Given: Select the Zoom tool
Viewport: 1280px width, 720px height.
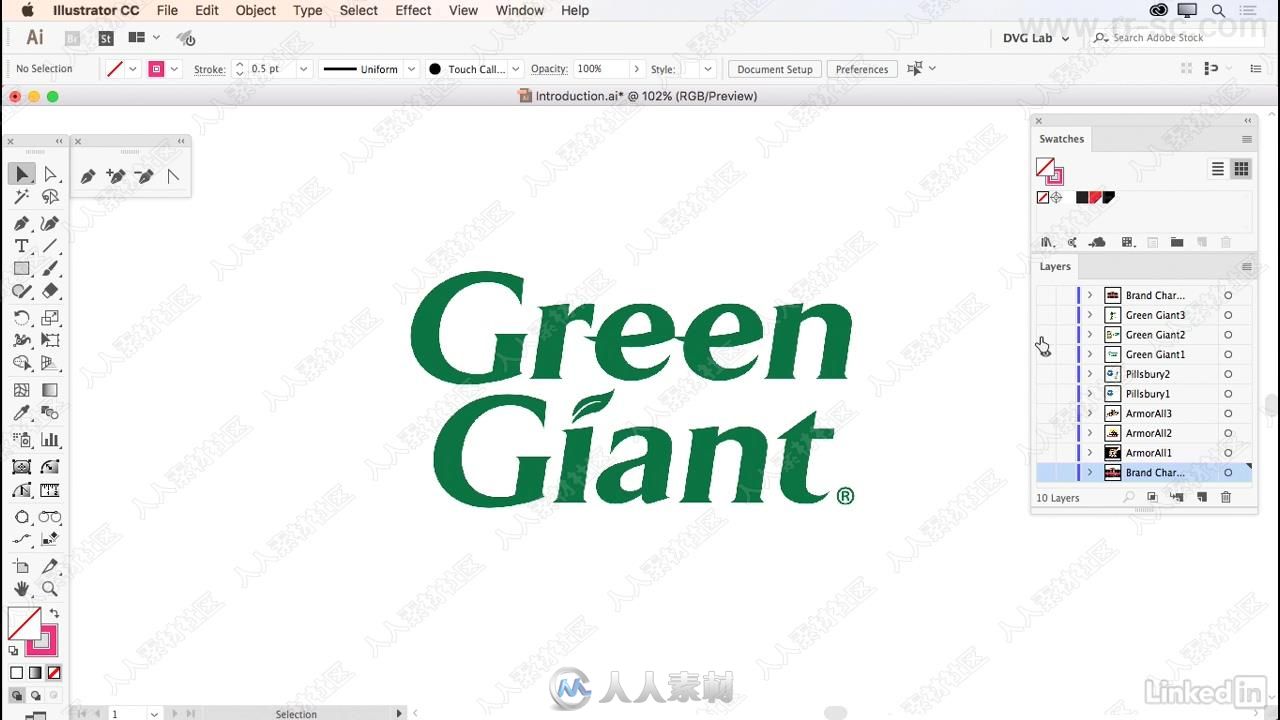Looking at the screenshot, I should (x=50, y=589).
